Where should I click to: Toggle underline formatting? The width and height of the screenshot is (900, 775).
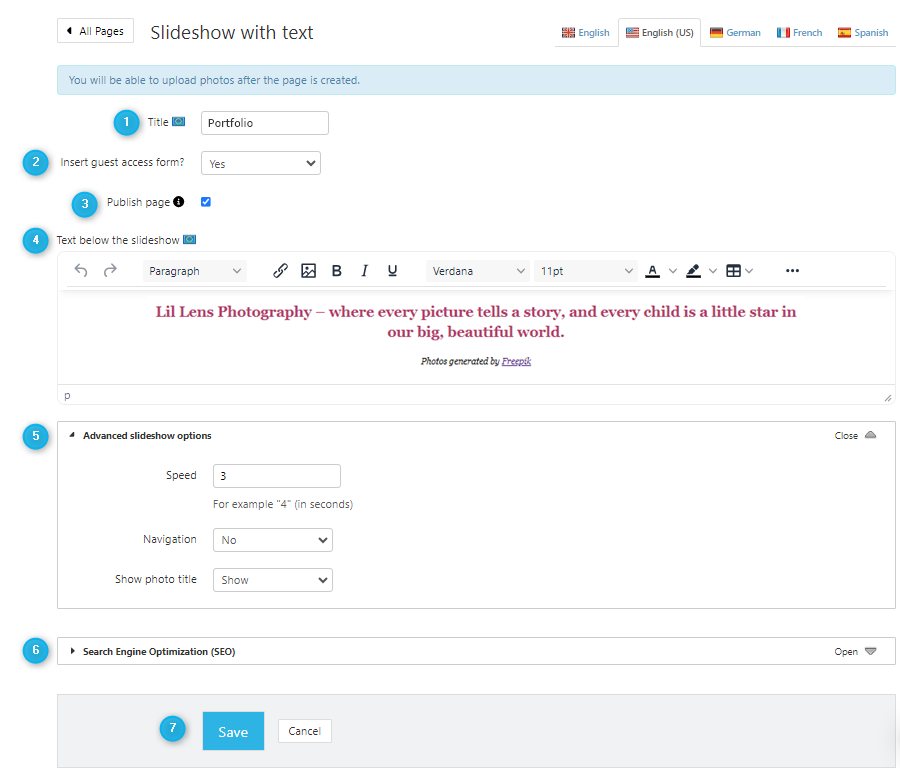[393, 270]
